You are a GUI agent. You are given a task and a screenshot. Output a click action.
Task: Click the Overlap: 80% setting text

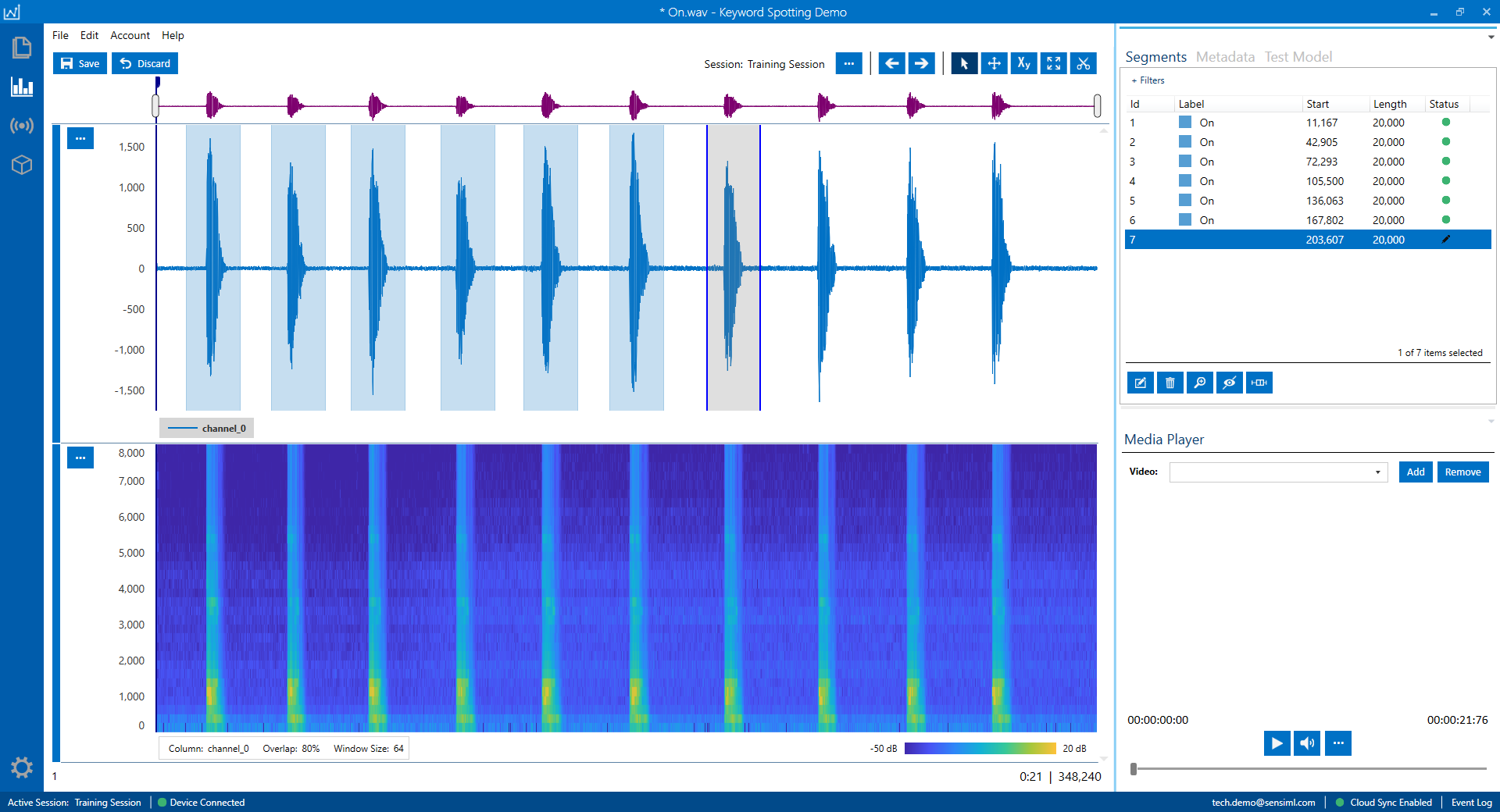pyautogui.click(x=291, y=749)
